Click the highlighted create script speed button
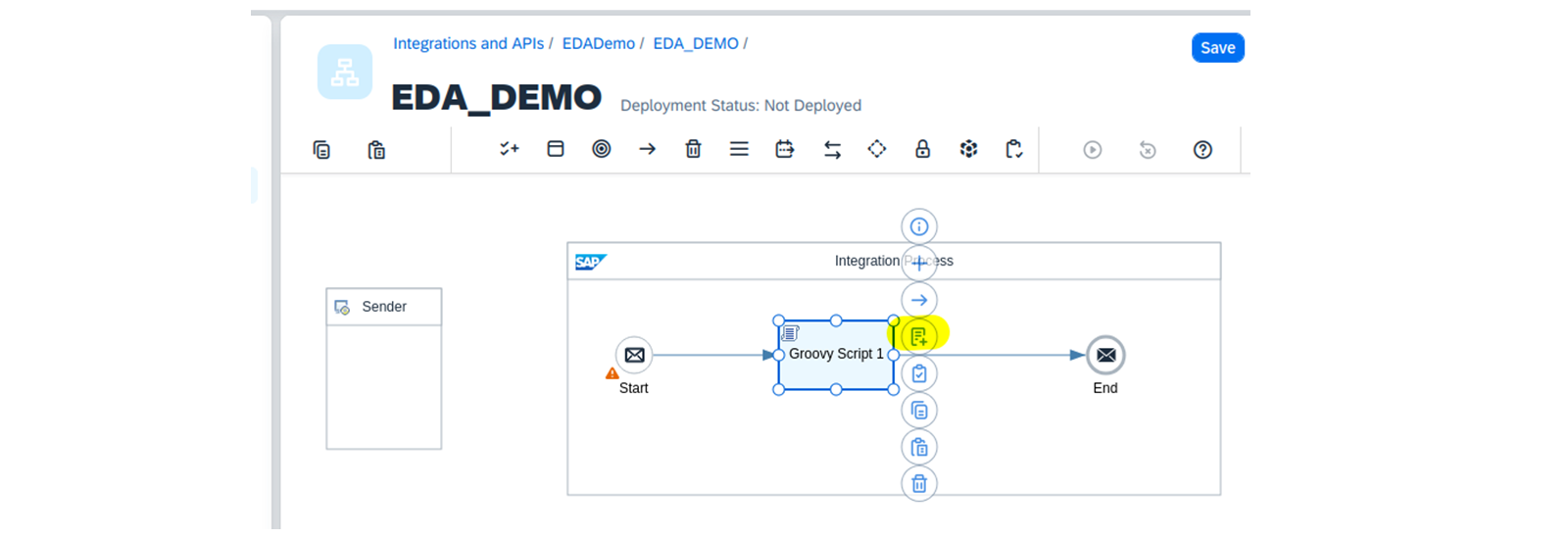The width and height of the screenshot is (1568, 539). [x=919, y=336]
